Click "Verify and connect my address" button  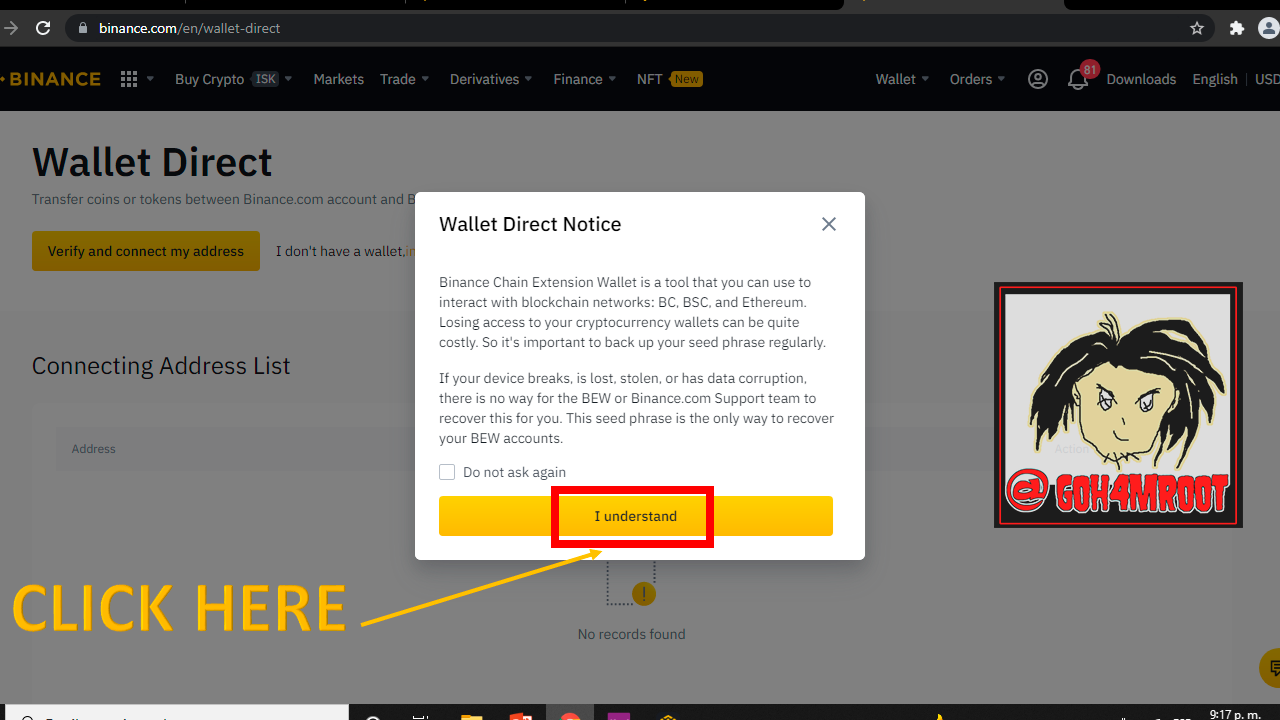[146, 251]
